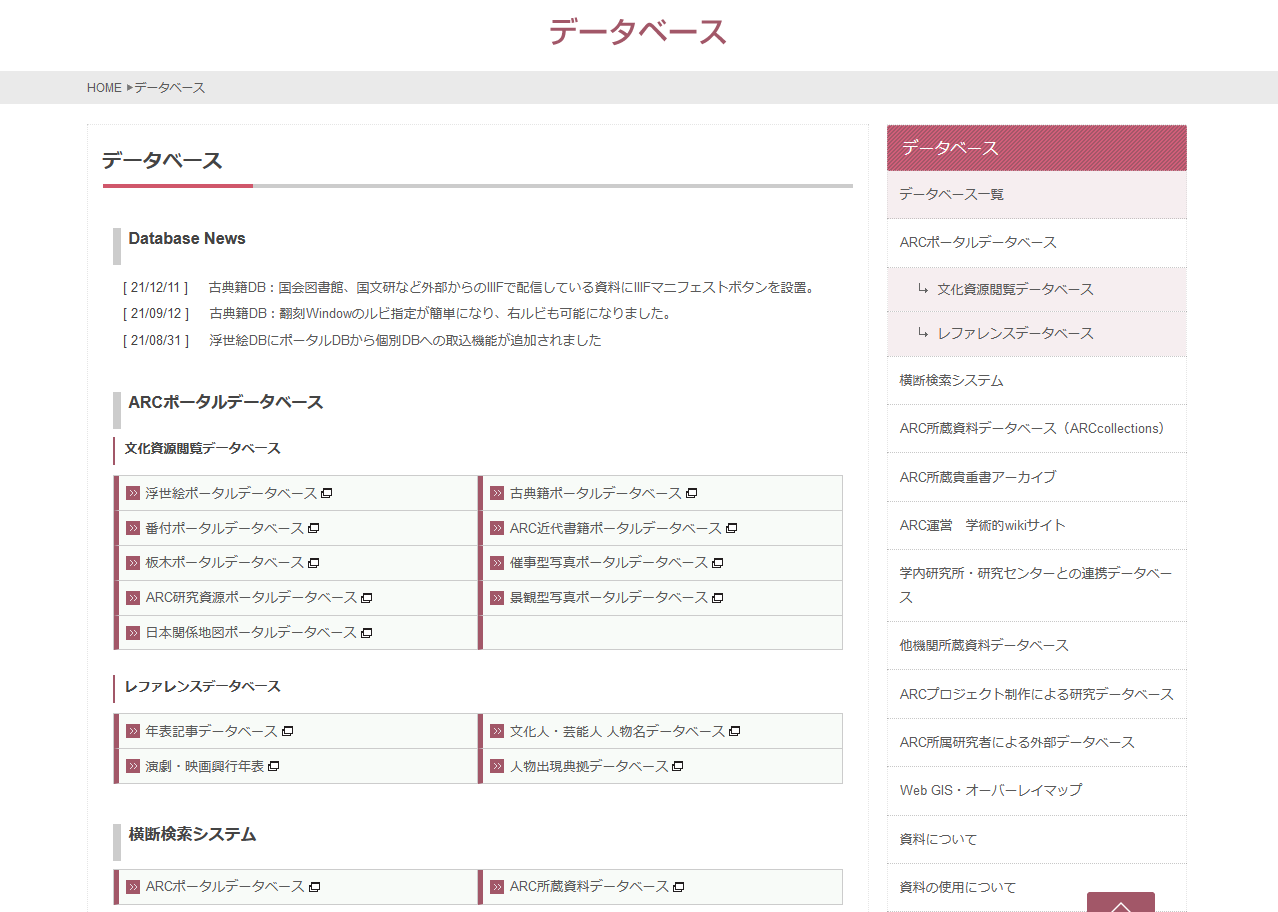This screenshot has width=1278, height=912.
Task: Click arrow bullet icon before 古典籍ポータルデータベース
Action: [497, 493]
